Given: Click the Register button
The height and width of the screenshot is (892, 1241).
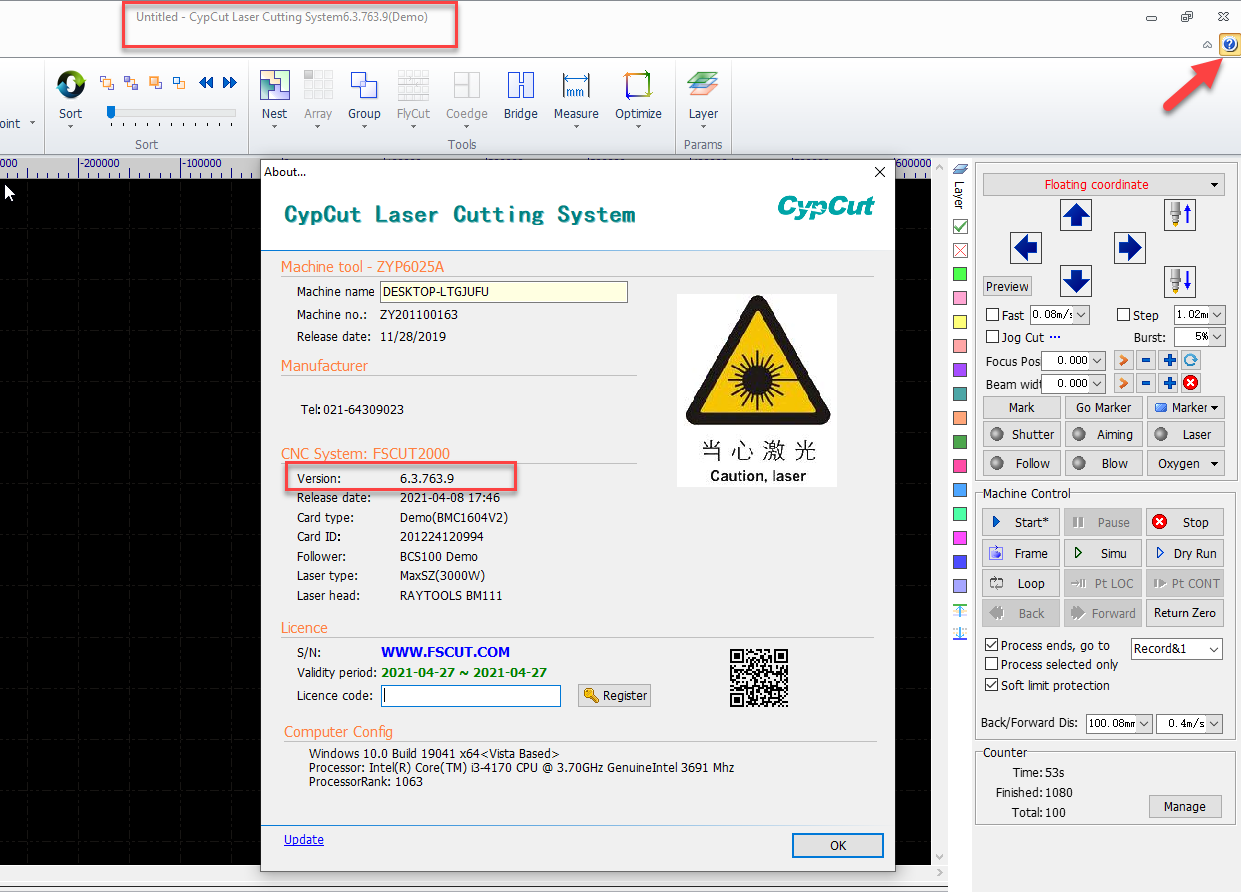Looking at the screenshot, I should pyautogui.click(x=614, y=696).
